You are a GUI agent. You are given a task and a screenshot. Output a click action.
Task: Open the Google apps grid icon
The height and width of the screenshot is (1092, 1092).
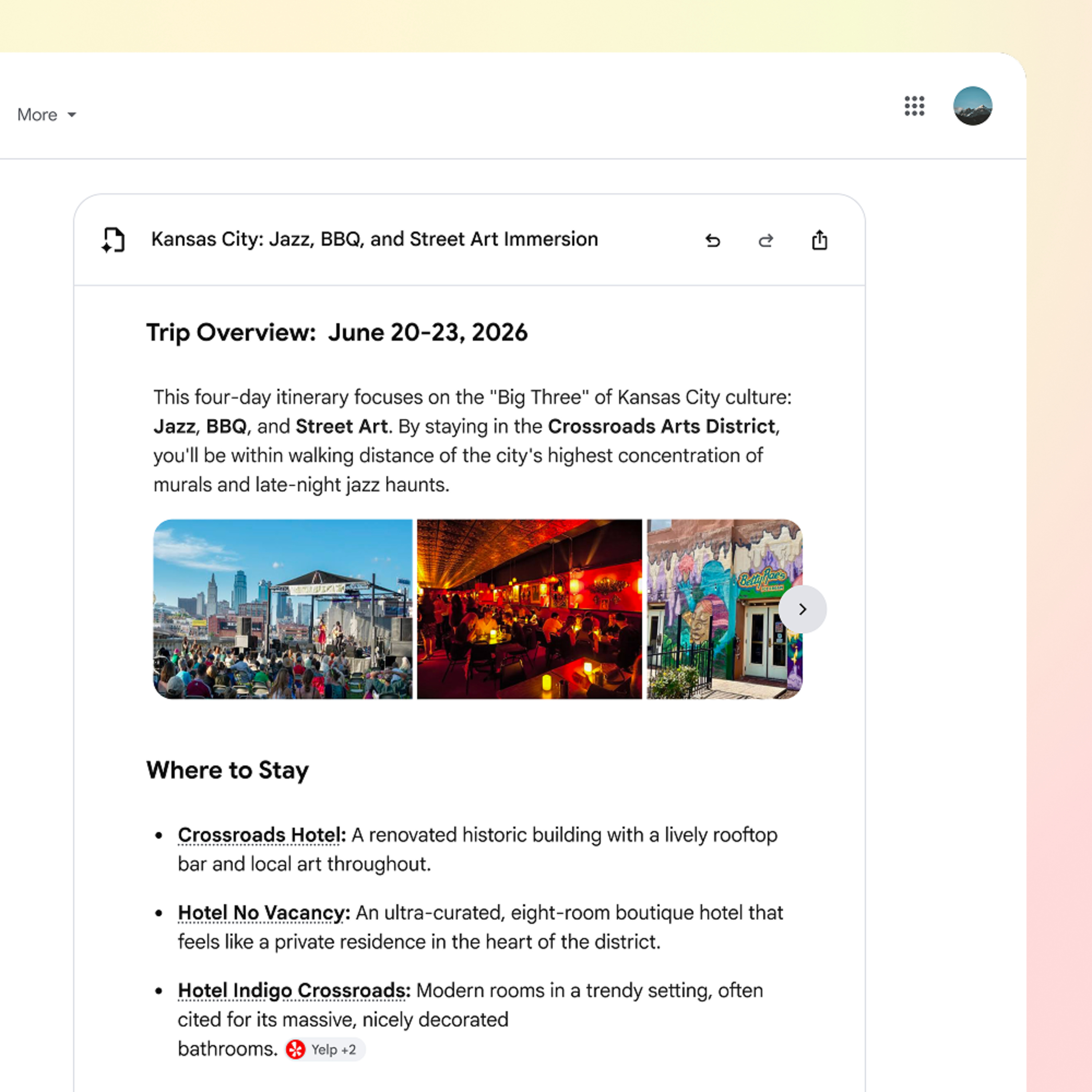(x=914, y=106)
